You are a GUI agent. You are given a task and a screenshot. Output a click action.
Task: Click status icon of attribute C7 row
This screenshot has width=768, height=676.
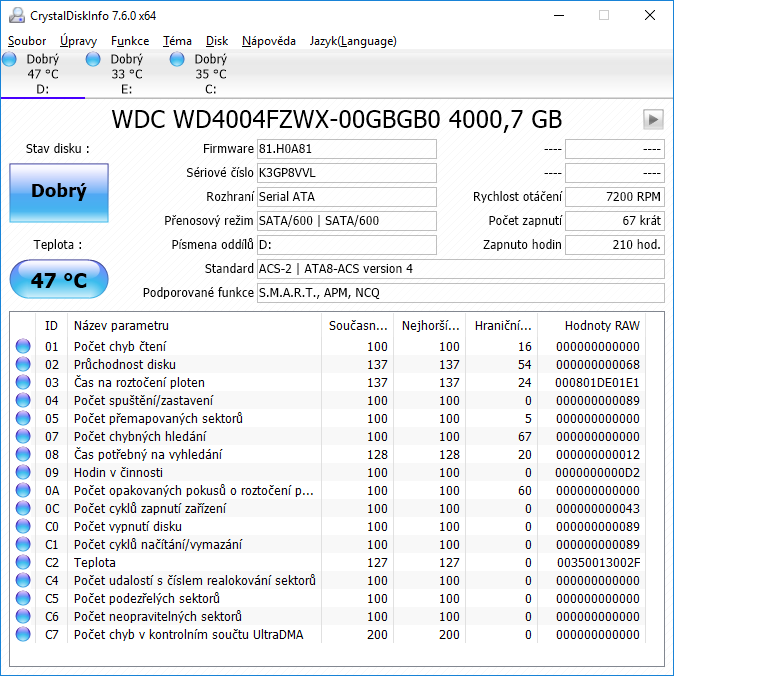[x=23, y=634]
